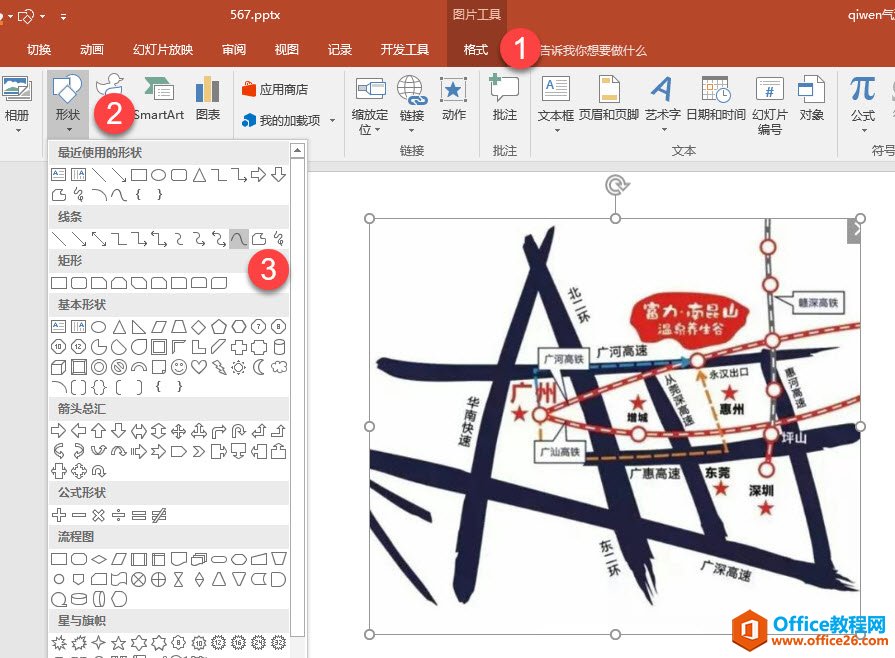The width and height of the screenshot is (895, 658).
Task: Add a 批注 comment
Action: click(505, 98)
